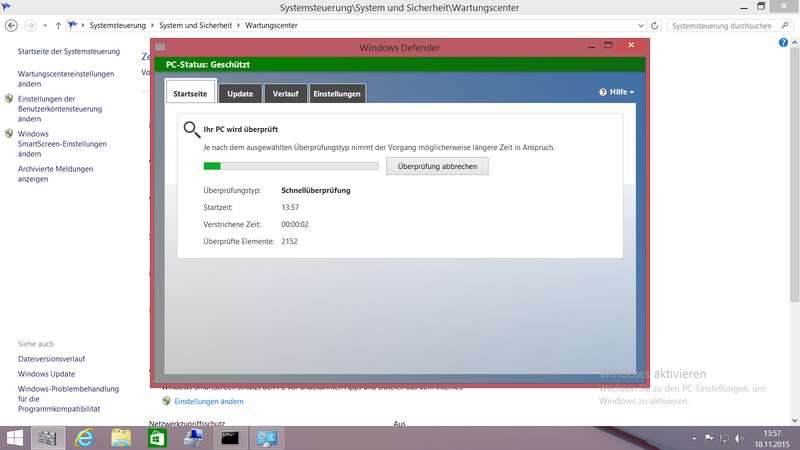Select System und Sicherheit breadcrumb
800x450 pixels.
[x=195, y=26]
